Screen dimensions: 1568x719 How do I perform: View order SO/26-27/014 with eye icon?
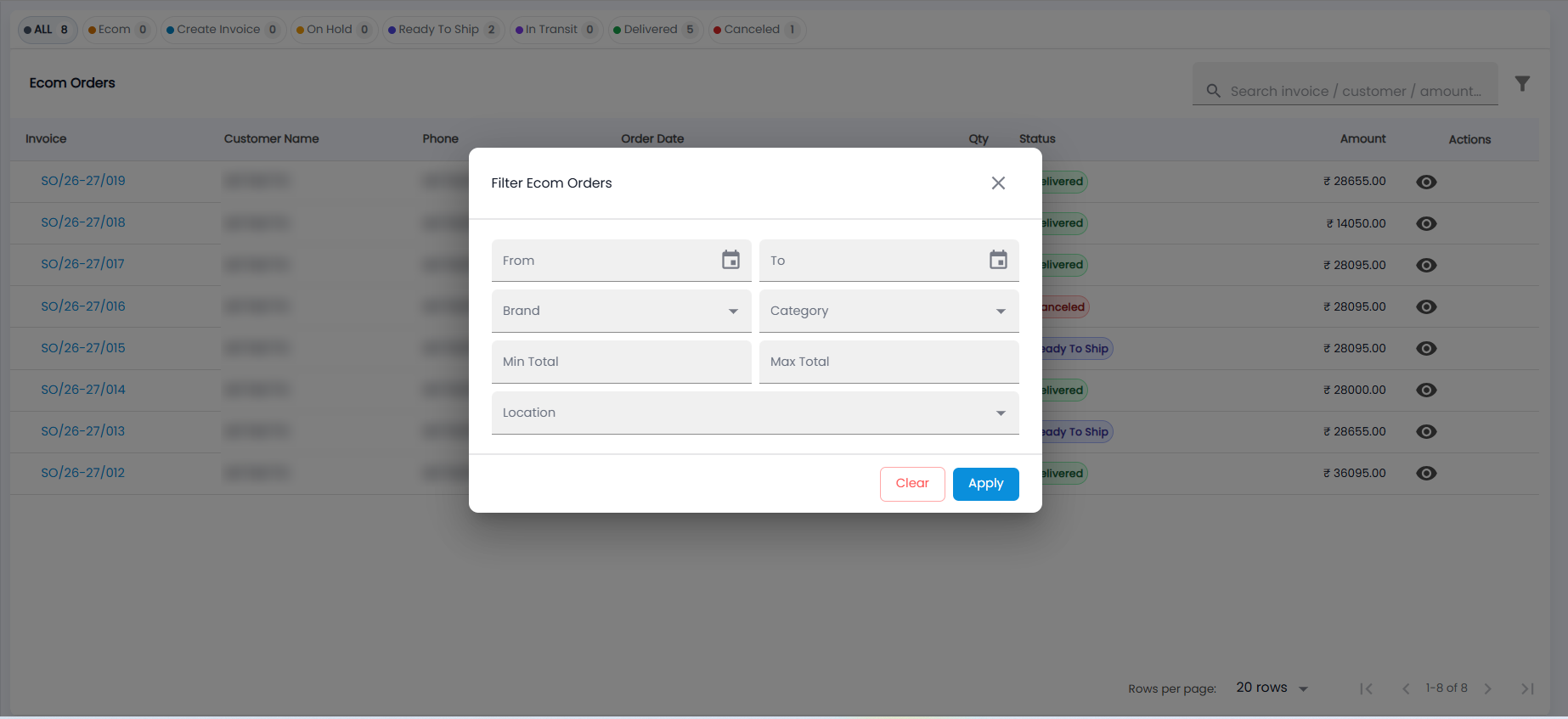click(x=1426, y=390)
